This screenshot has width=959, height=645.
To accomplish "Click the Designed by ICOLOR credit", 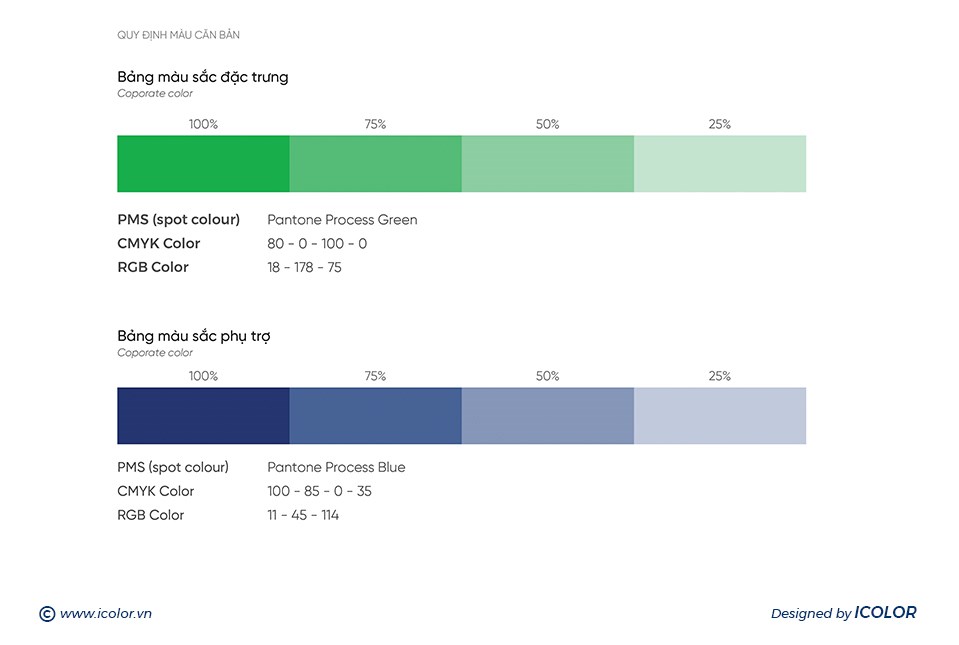I will [843, 613].
